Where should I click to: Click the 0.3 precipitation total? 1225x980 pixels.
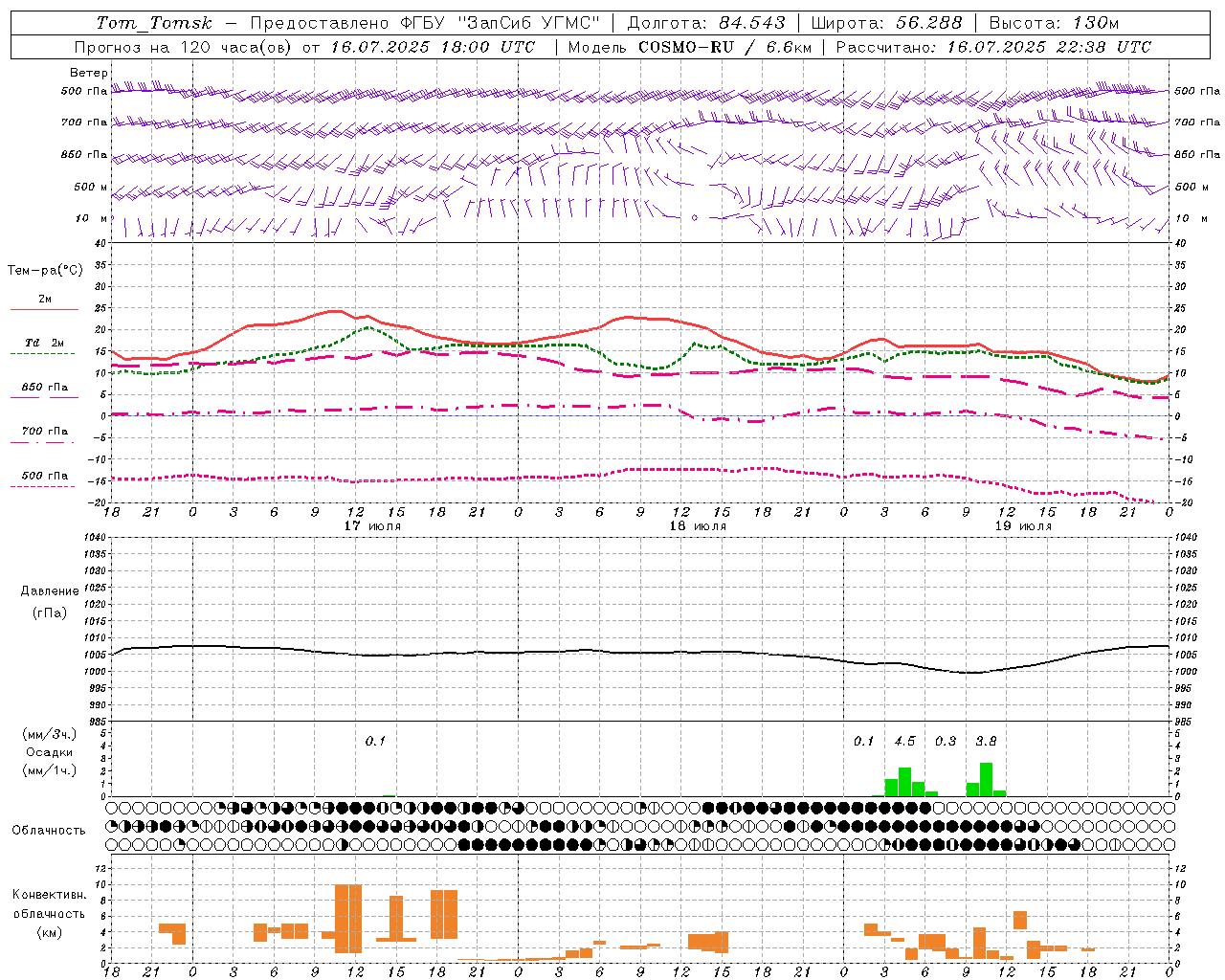tap(946, 741)
